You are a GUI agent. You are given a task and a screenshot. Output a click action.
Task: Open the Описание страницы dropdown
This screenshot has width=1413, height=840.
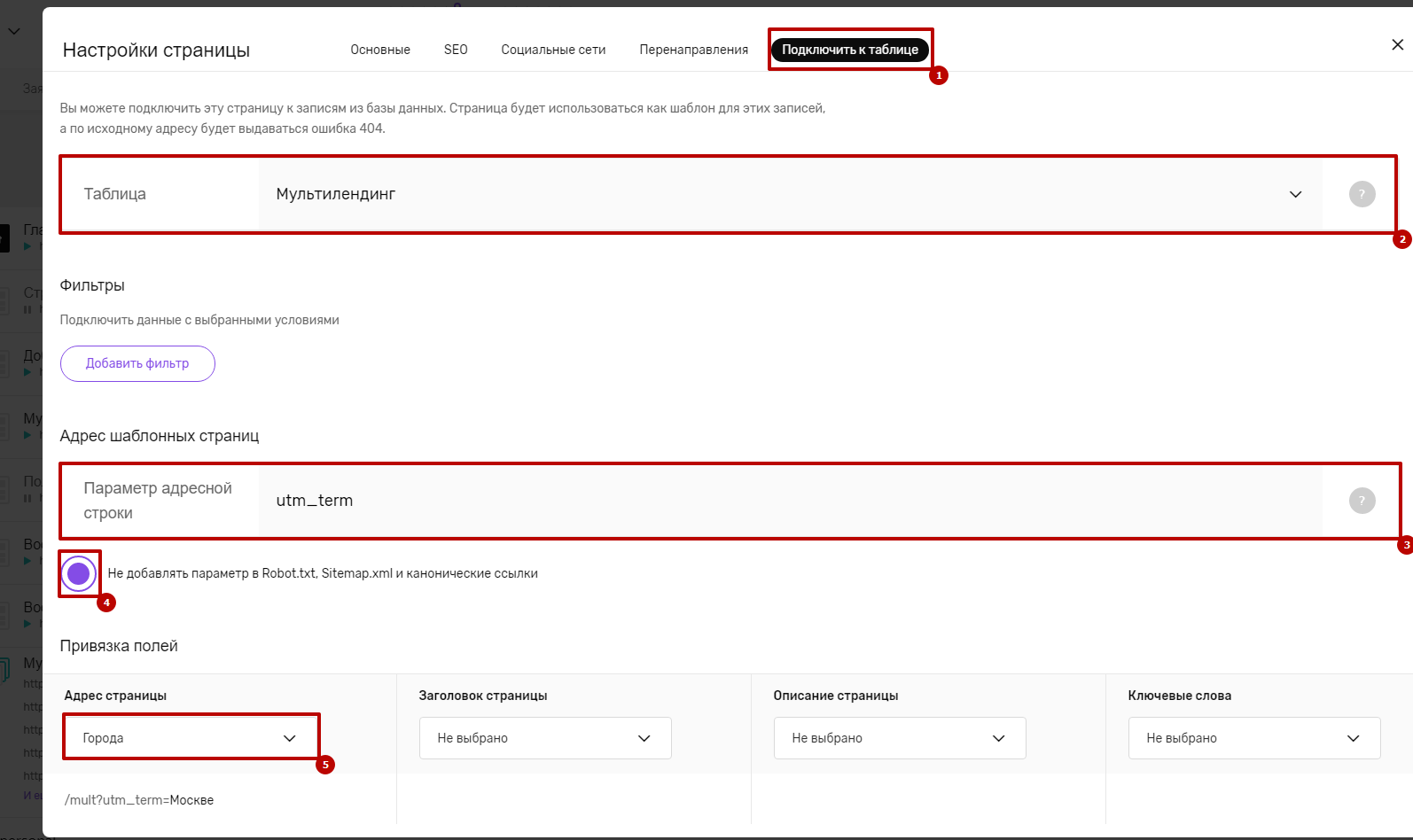[900, 738]
